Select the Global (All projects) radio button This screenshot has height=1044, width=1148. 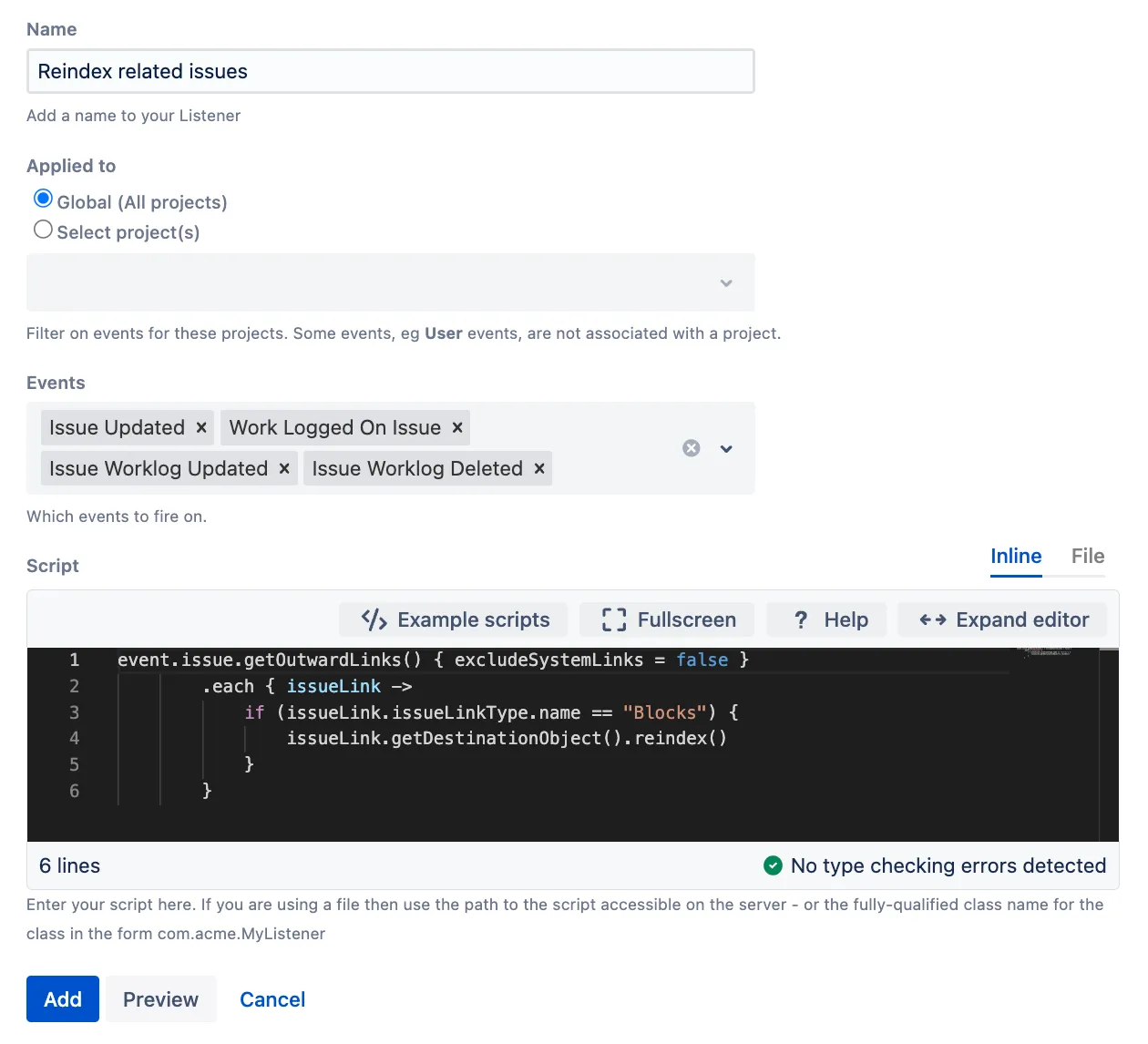(43, 199)
